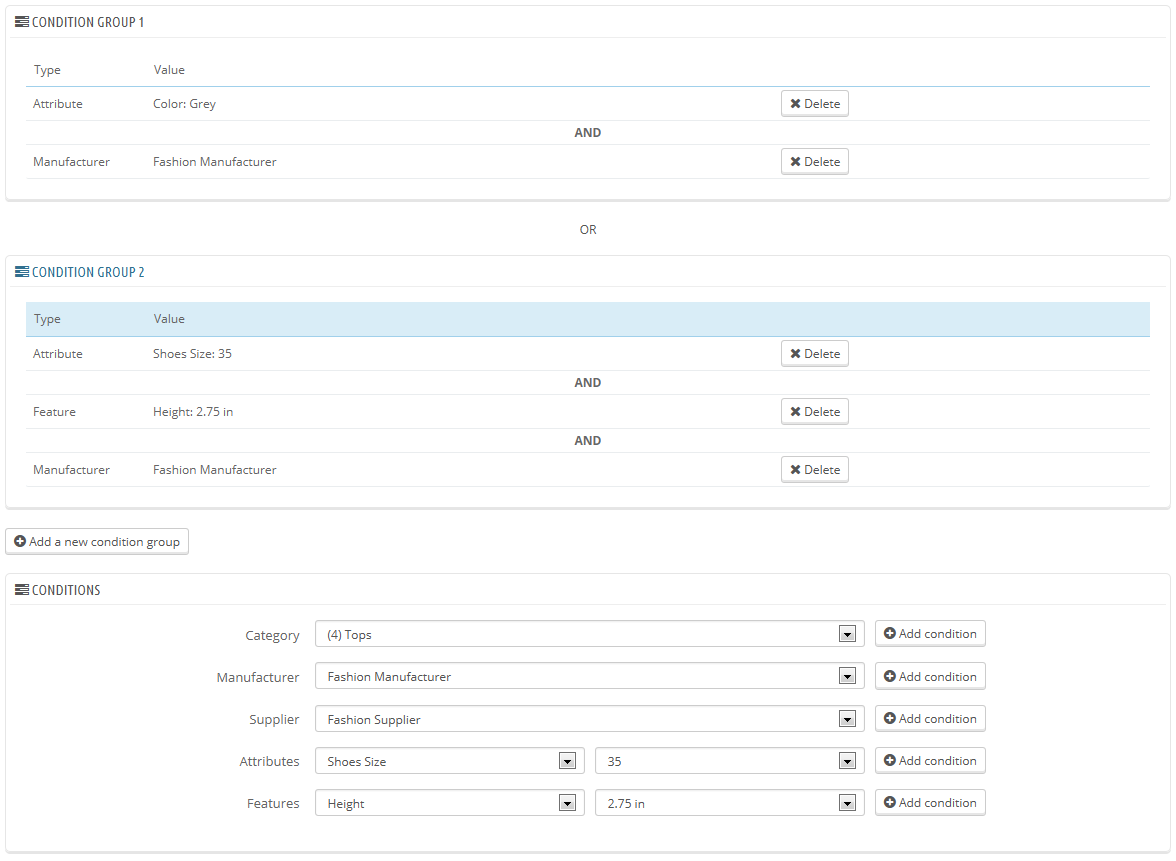Click the plus icon on Category's Add condition button

coord(890,633)
